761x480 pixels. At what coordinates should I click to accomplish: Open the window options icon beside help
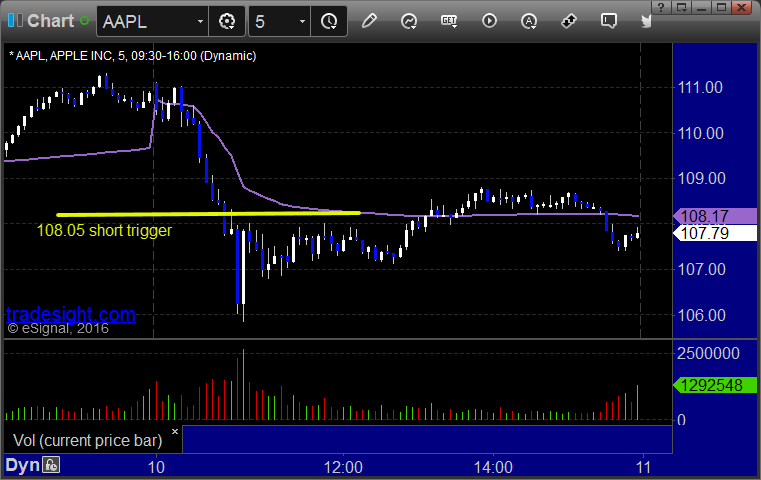tap(681, 7)
